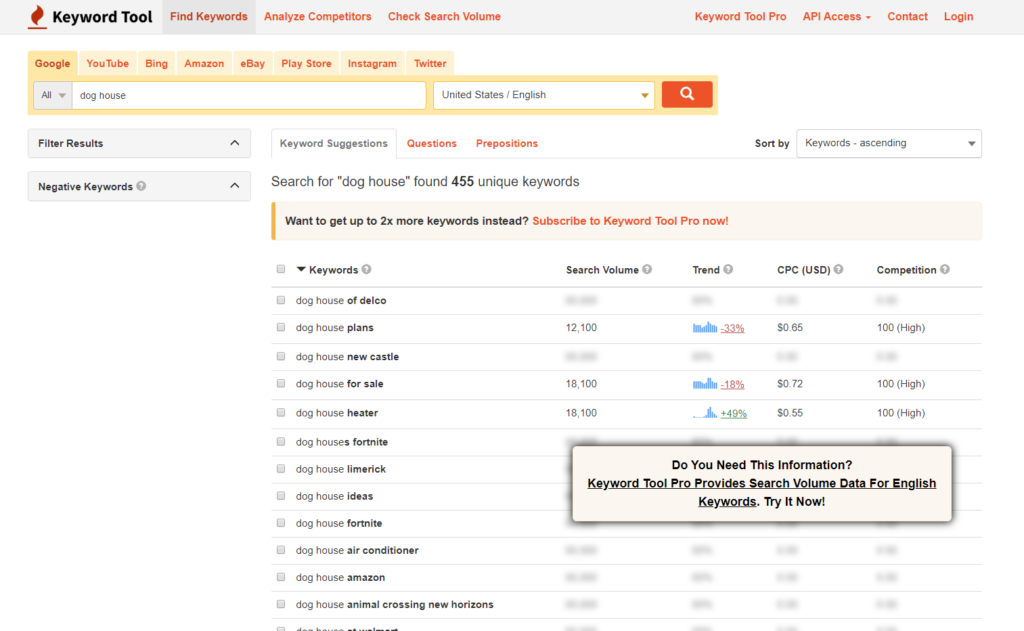
Task: Click the 12,100 search volume value
Action: (x=581, y=327)
